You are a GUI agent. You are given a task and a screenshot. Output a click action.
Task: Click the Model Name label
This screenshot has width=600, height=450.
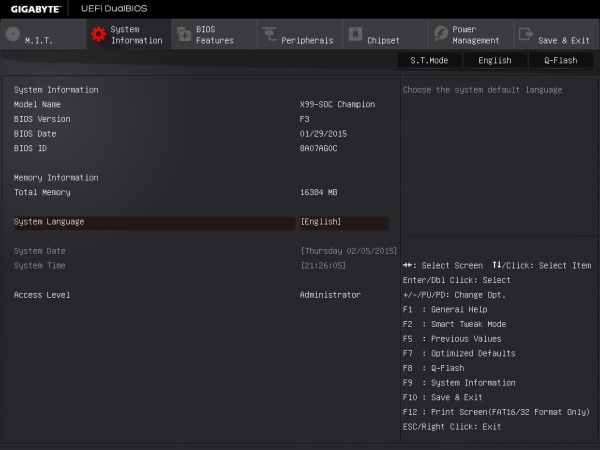click(x=37, y=104)
